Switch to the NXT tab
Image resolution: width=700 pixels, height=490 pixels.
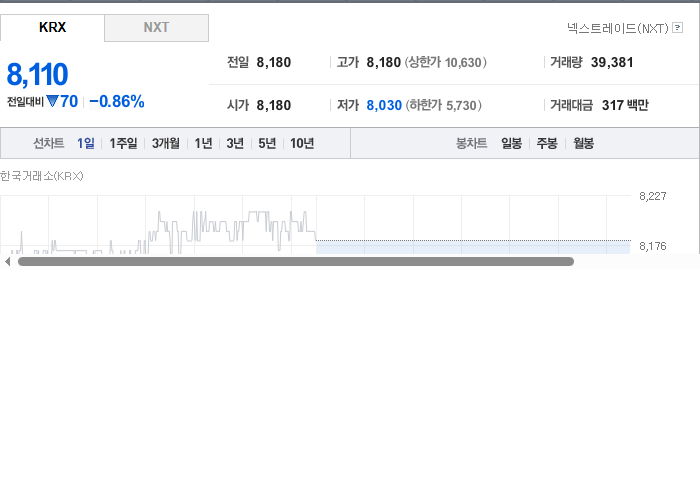(156, 28)
